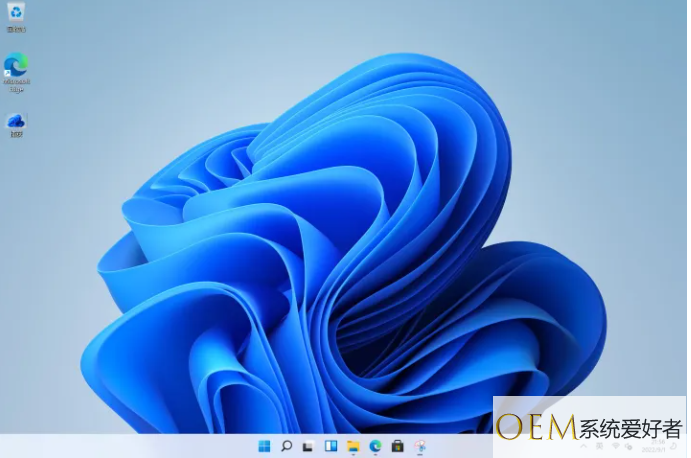Toggle the moon focus assist icon

pos(673,446)
